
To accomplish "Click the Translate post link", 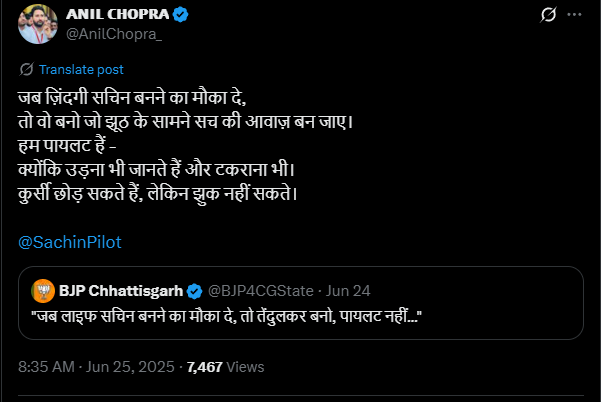I will (80, 70).
